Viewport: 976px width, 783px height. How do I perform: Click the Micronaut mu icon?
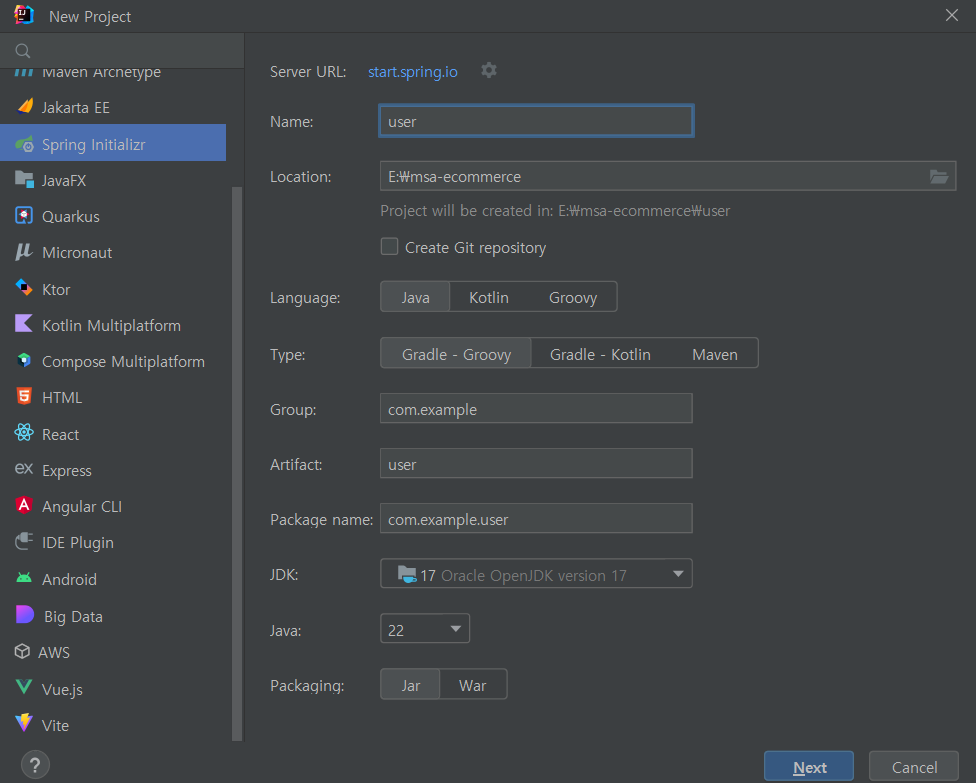[24, 252]
